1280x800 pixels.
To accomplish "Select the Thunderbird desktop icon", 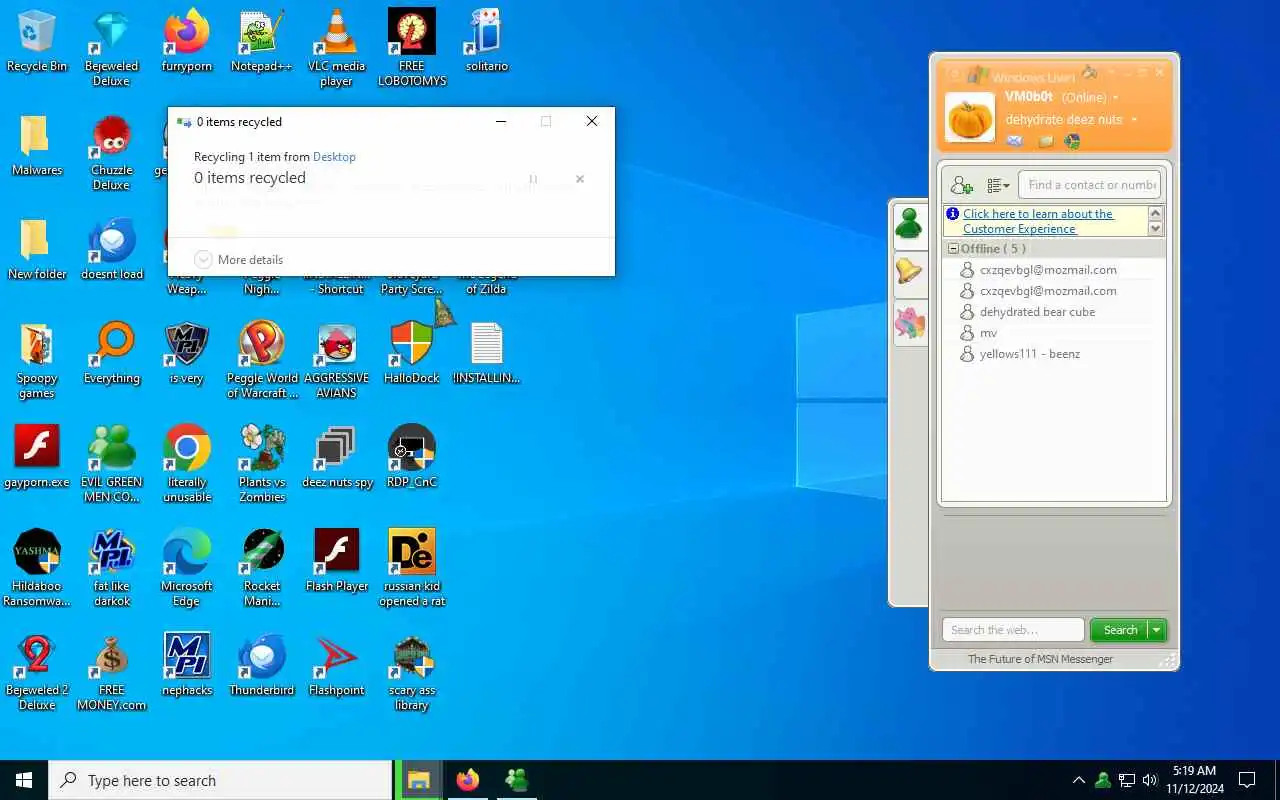I will point(262,665).
